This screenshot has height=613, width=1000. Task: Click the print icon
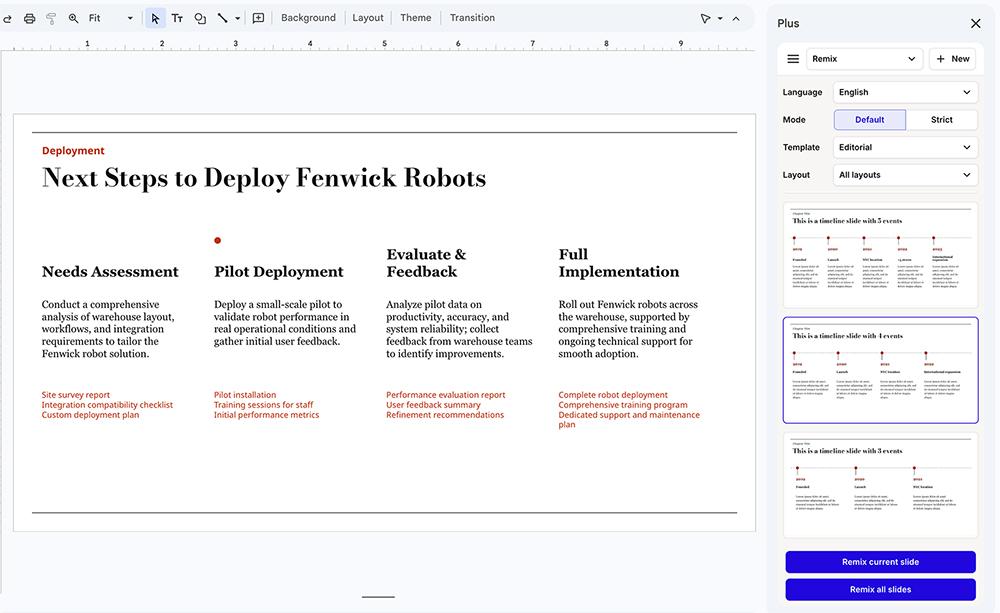[29, 18]
